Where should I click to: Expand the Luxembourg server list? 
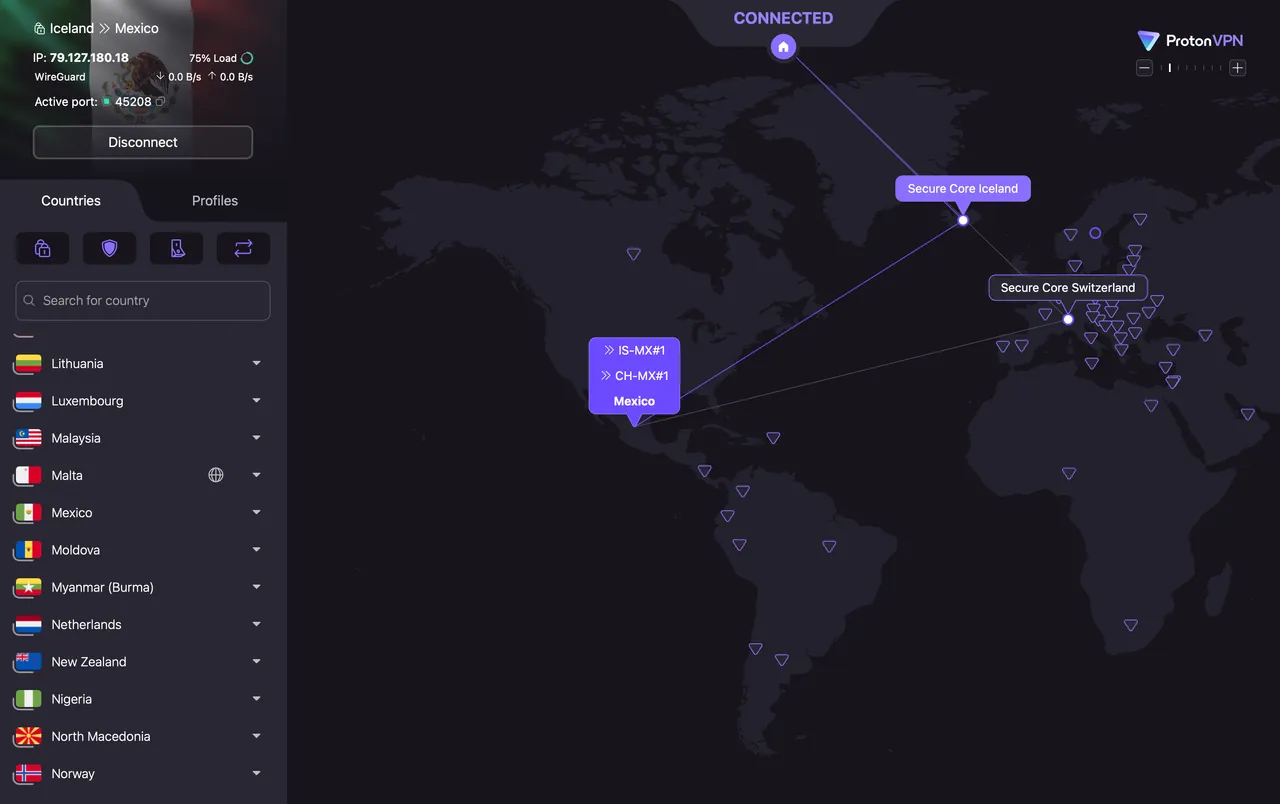(x=257, y=401)
